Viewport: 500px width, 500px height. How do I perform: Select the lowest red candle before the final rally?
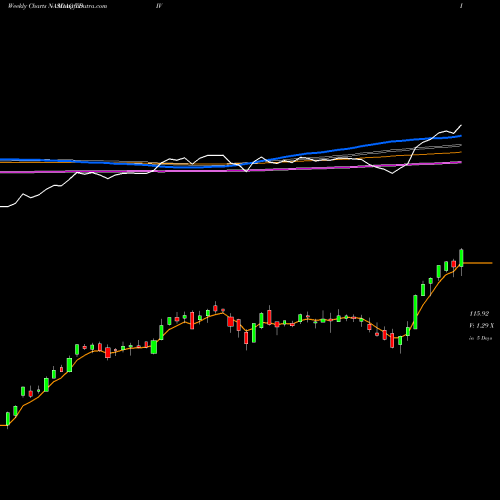[x=392, y=340]
